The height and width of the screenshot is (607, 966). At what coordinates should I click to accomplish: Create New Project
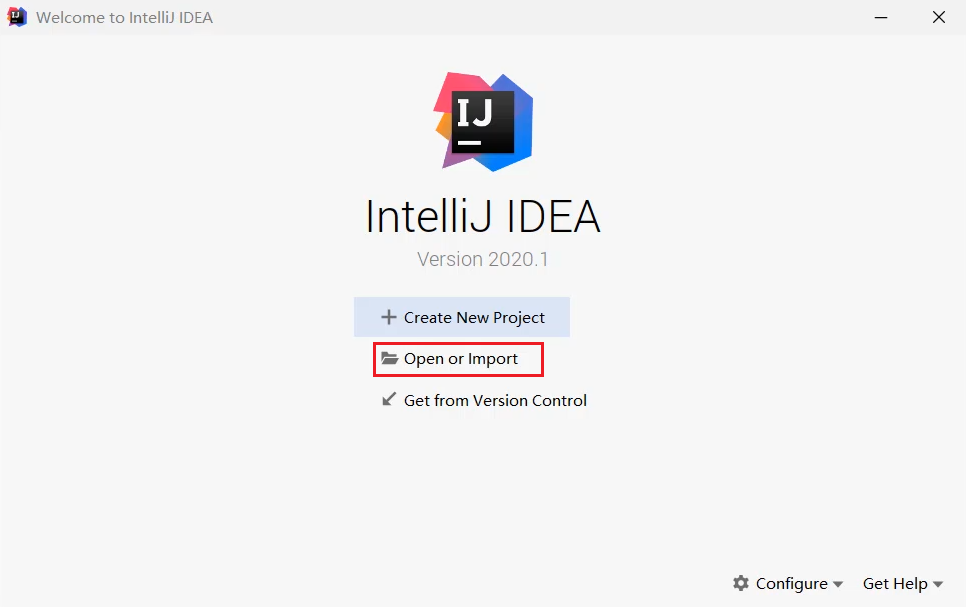click(x=474, y=318)
